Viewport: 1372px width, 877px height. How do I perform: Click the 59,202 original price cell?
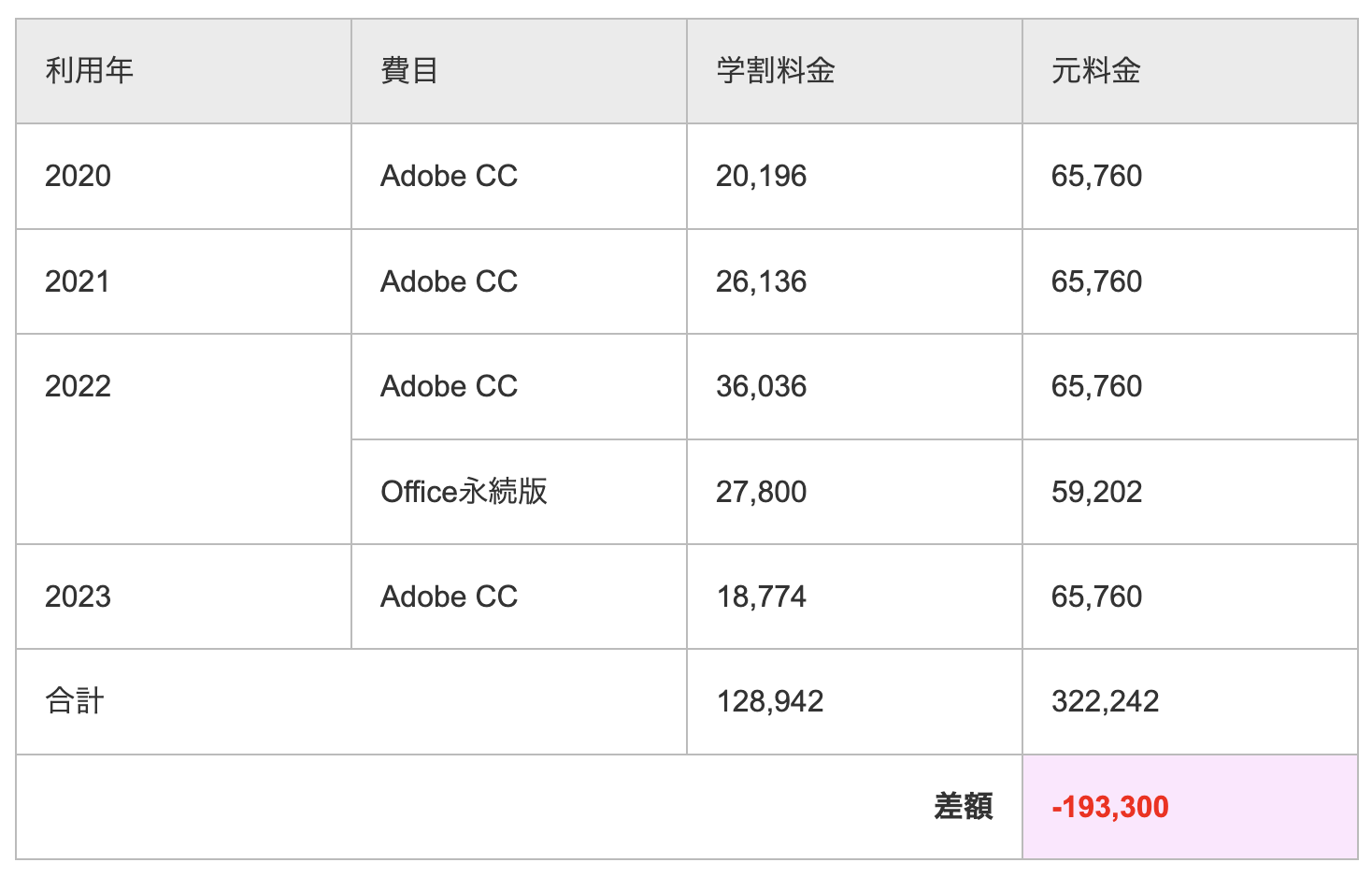pyautogui.click(x=1096, y=492)
